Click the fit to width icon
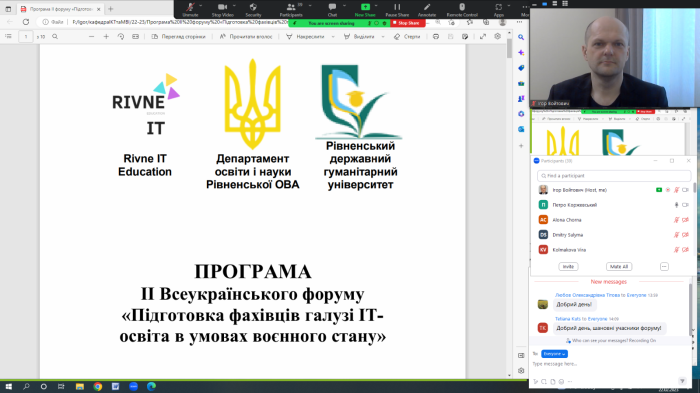700x393 pixels. click(x=135, y=37)
